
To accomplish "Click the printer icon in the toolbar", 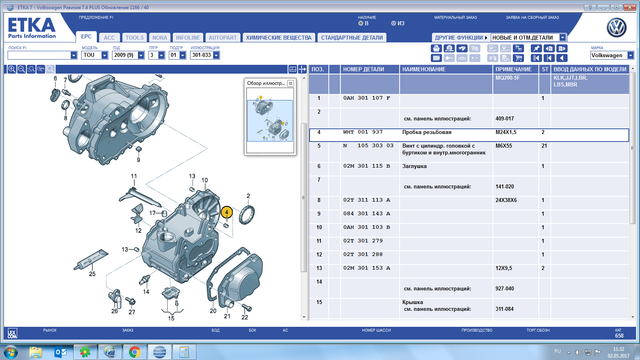I will click(436, 48).
